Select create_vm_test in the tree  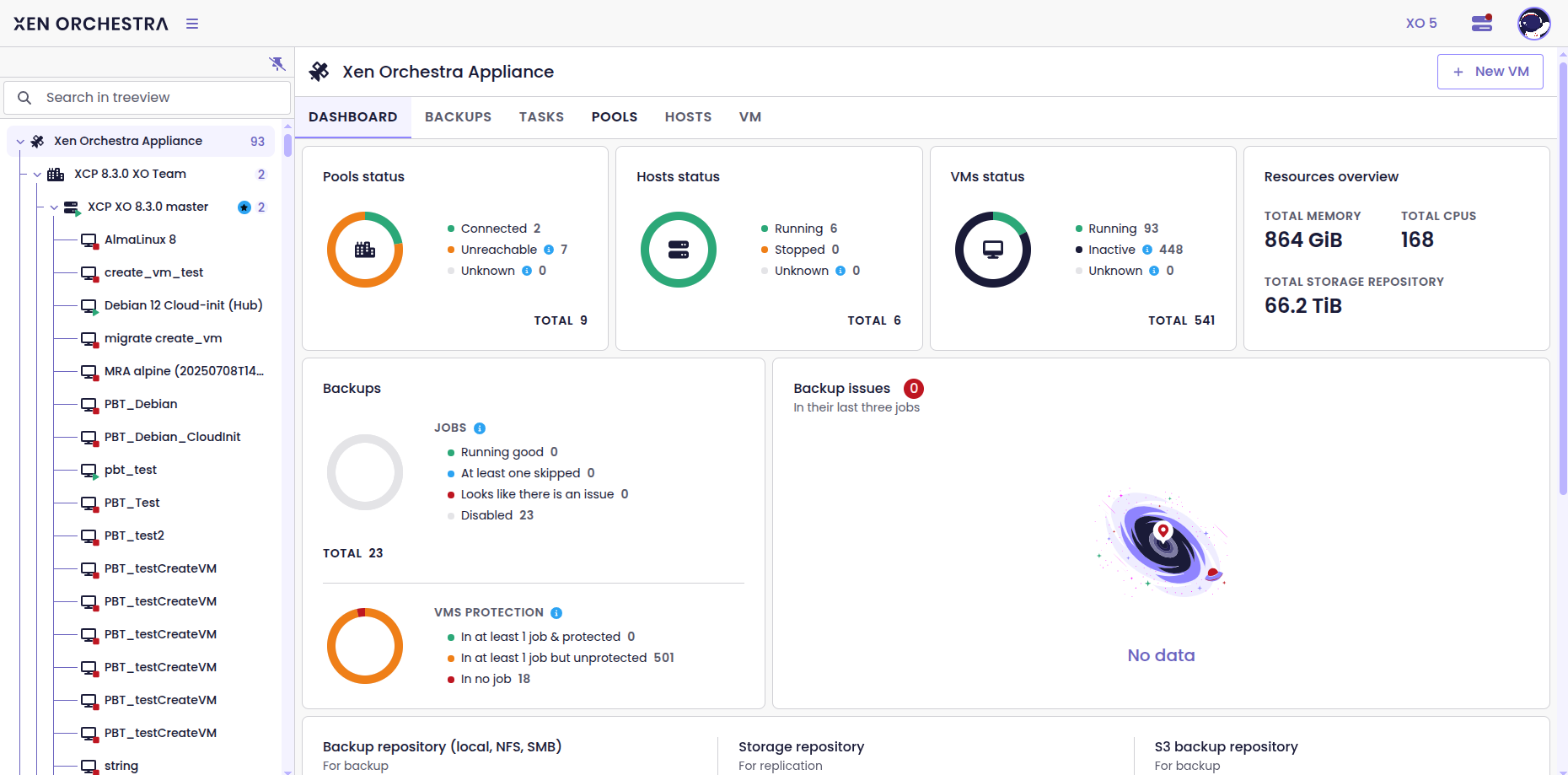154,272
